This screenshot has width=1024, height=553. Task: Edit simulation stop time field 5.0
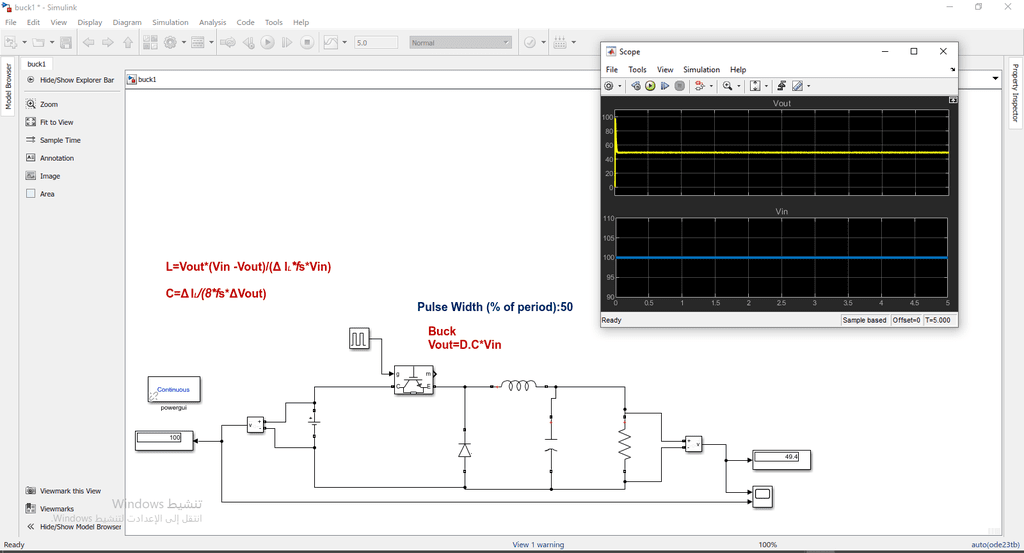click(x=376, y=42)
